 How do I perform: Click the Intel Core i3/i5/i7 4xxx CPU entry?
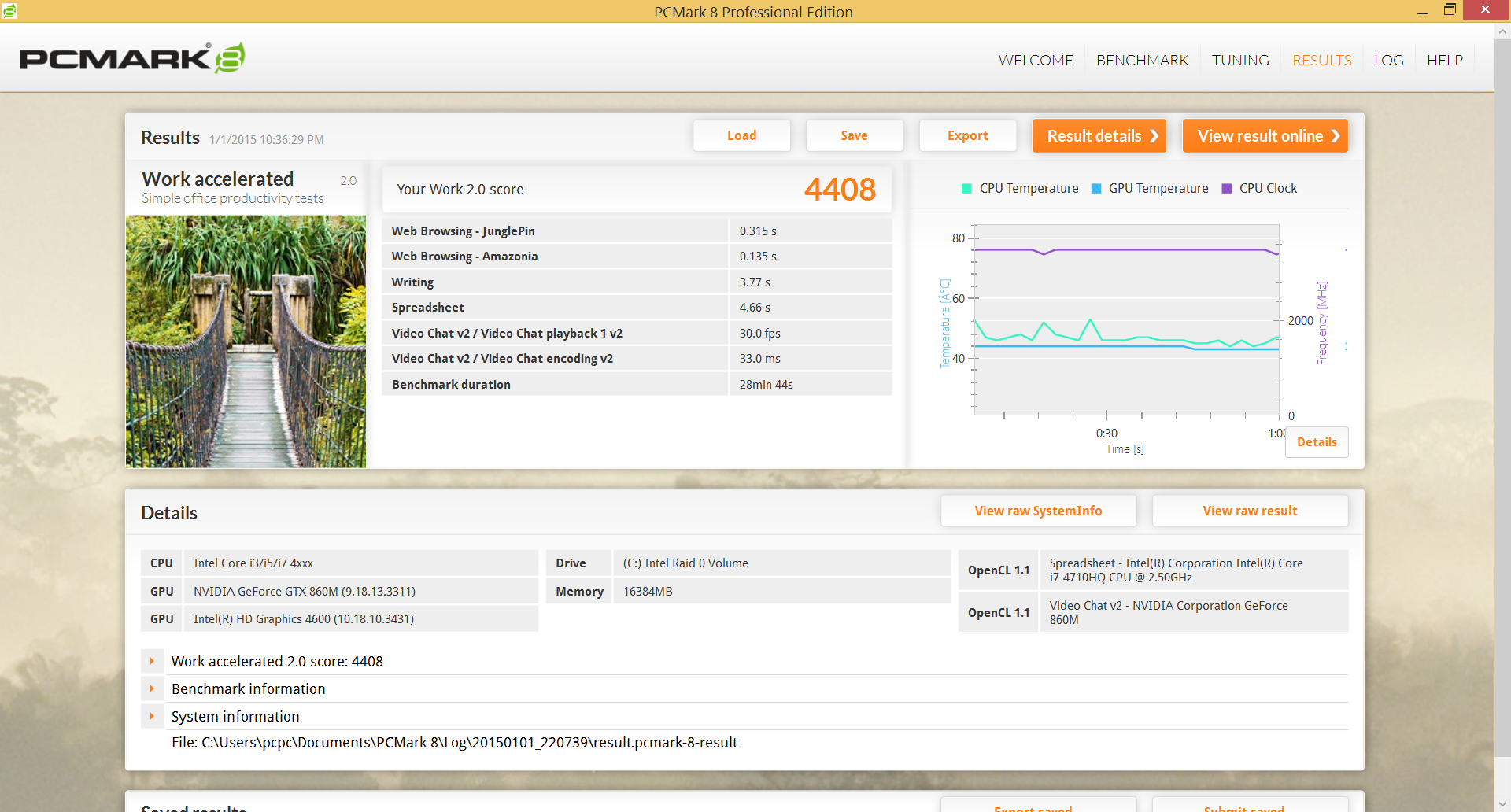pos(339,563)
